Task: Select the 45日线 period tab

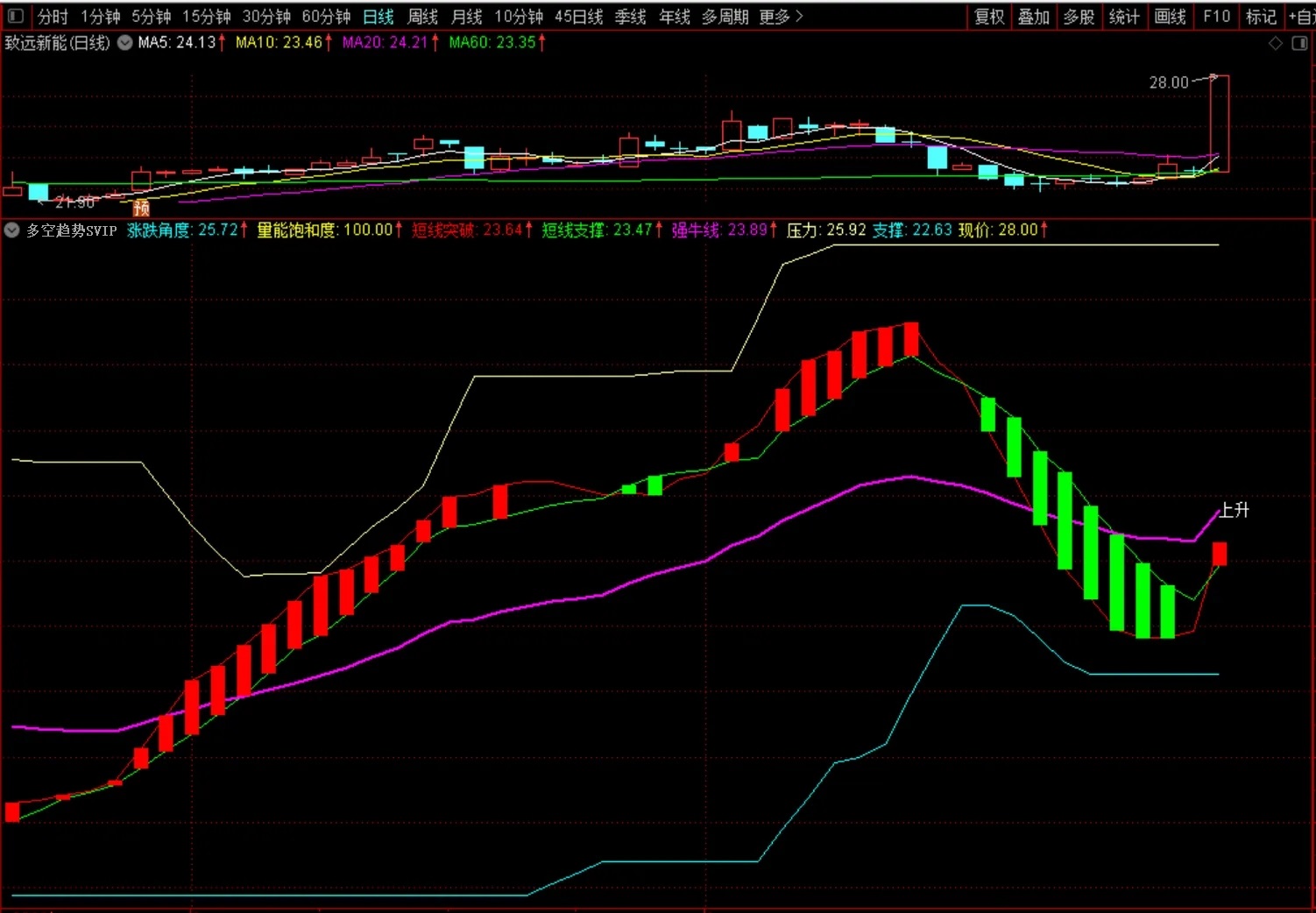Action: pos(578,17)
